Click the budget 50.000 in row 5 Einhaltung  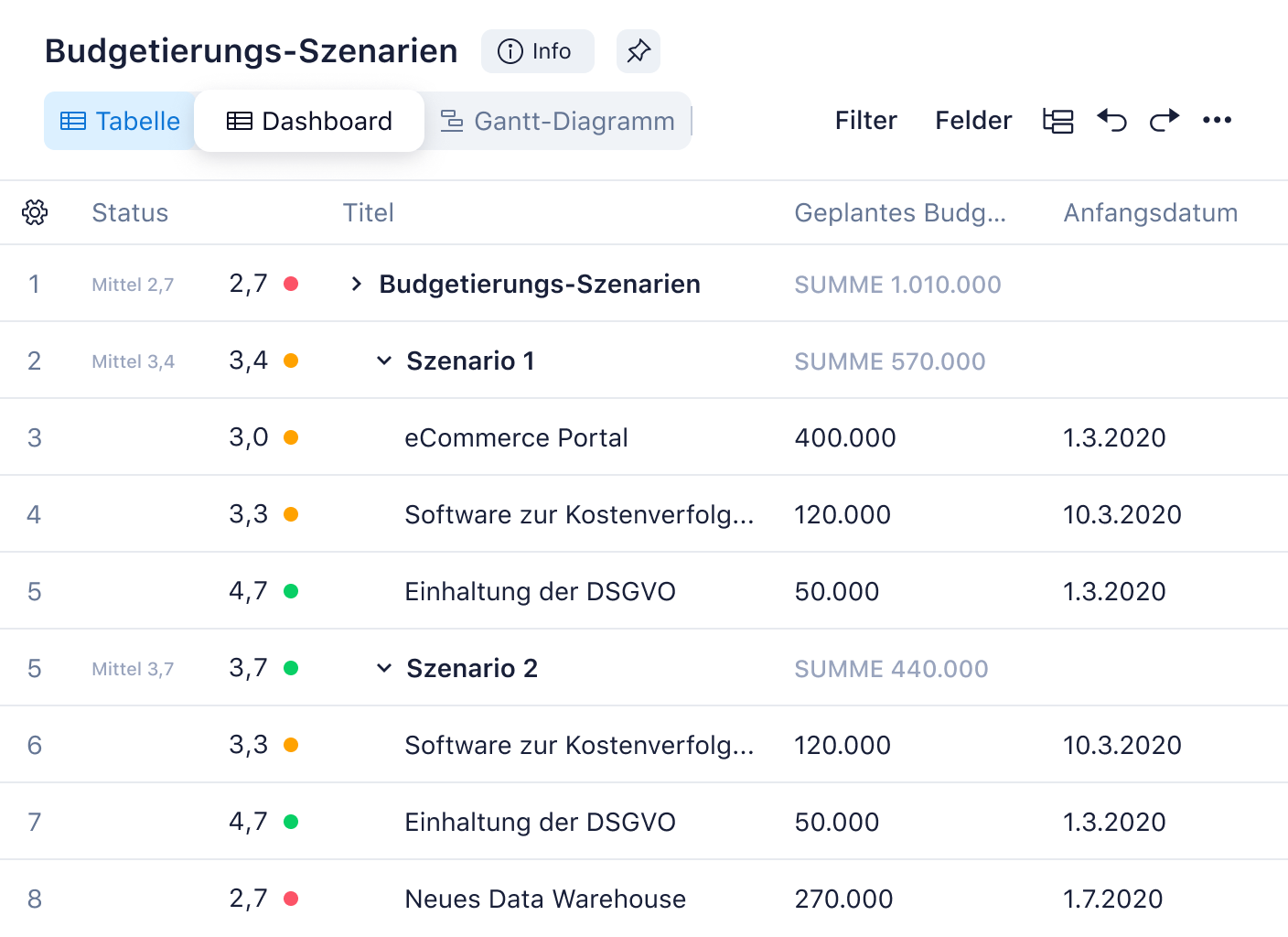click(x=837, y=592)
